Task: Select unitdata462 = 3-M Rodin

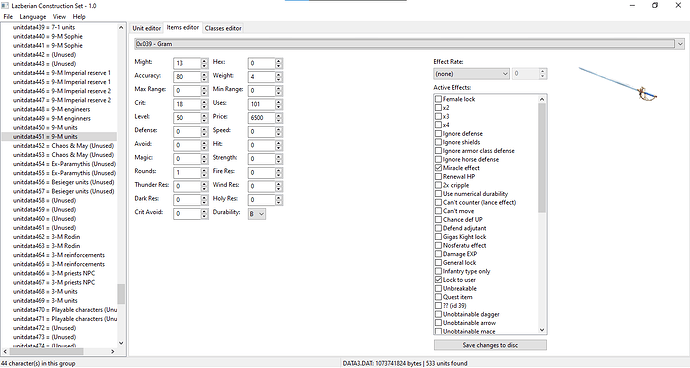Action: tap(46, 237)
